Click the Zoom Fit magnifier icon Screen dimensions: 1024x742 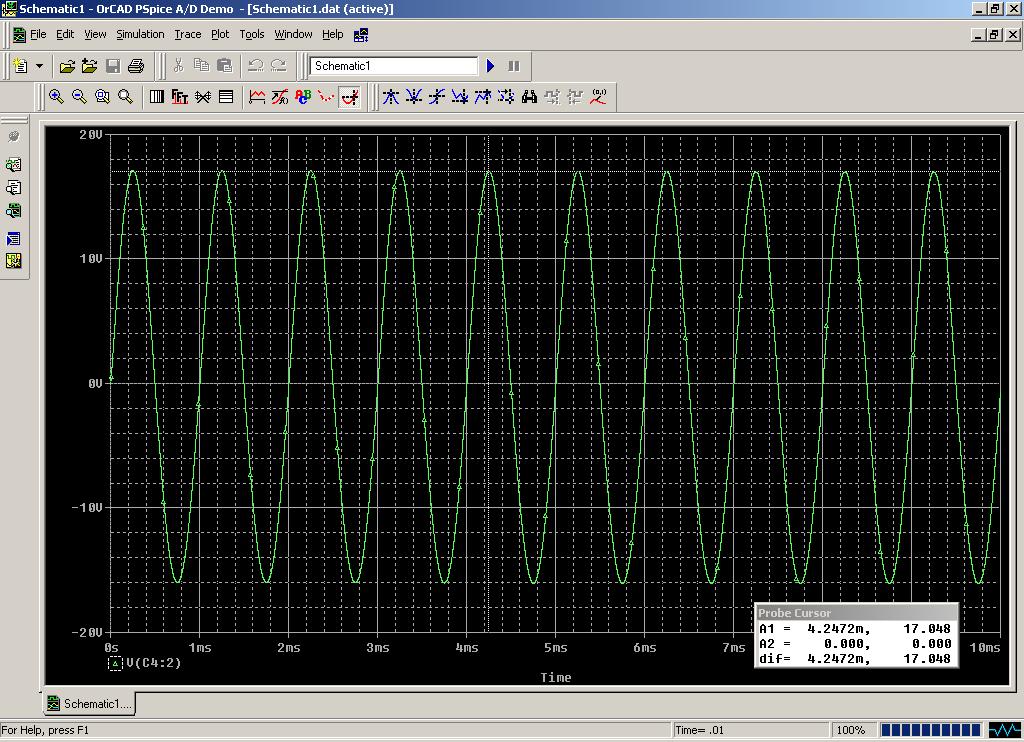(x=125, y=97)
